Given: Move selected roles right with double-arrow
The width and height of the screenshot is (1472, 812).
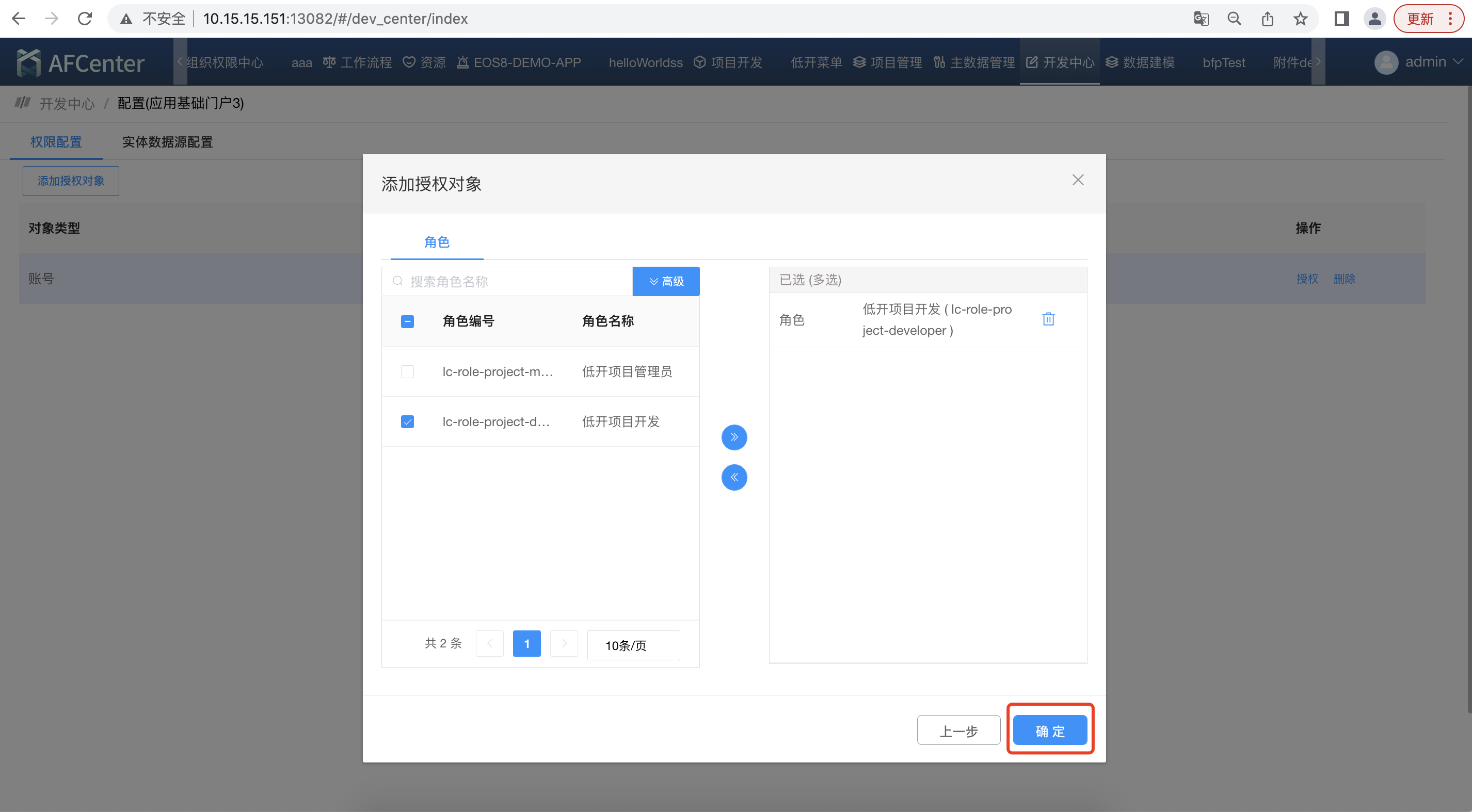Looking at the screenshot, I should point(734,437).
